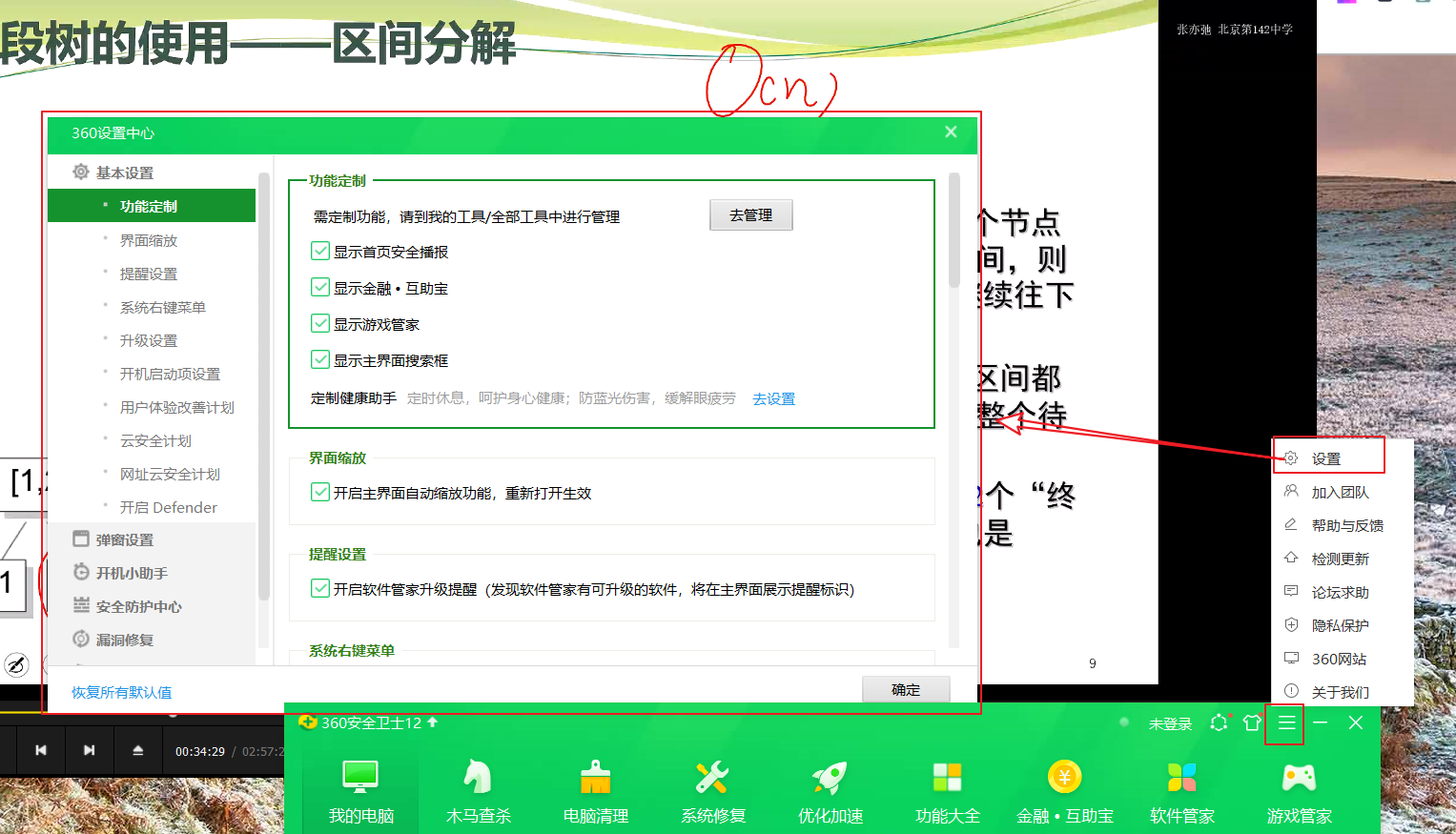The image size is (1456, 834).
Task: Toggle 显示主界面搜索框 checkbox
Action: pos(320,359)
